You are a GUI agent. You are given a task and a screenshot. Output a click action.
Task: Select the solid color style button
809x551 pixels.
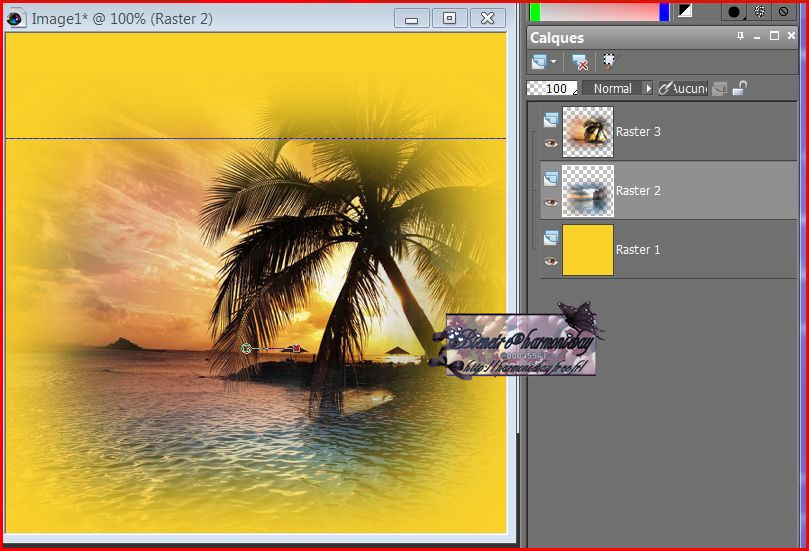coord(734,11)
